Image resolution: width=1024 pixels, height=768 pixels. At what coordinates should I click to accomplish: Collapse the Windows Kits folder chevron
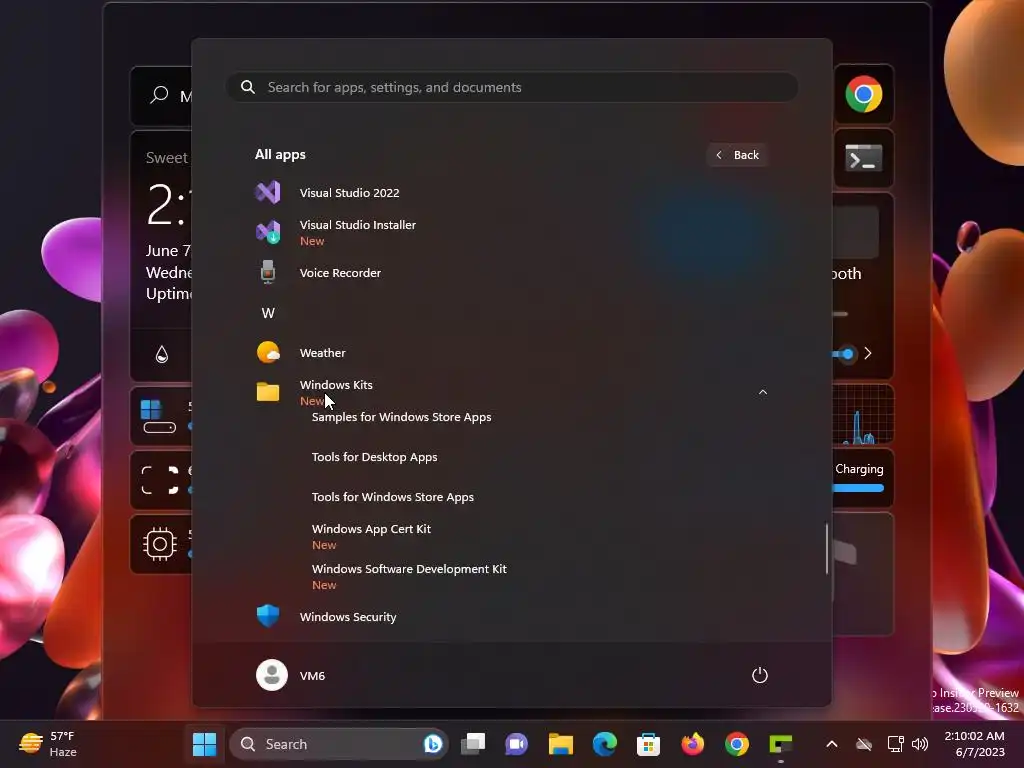tap(762, 392)
